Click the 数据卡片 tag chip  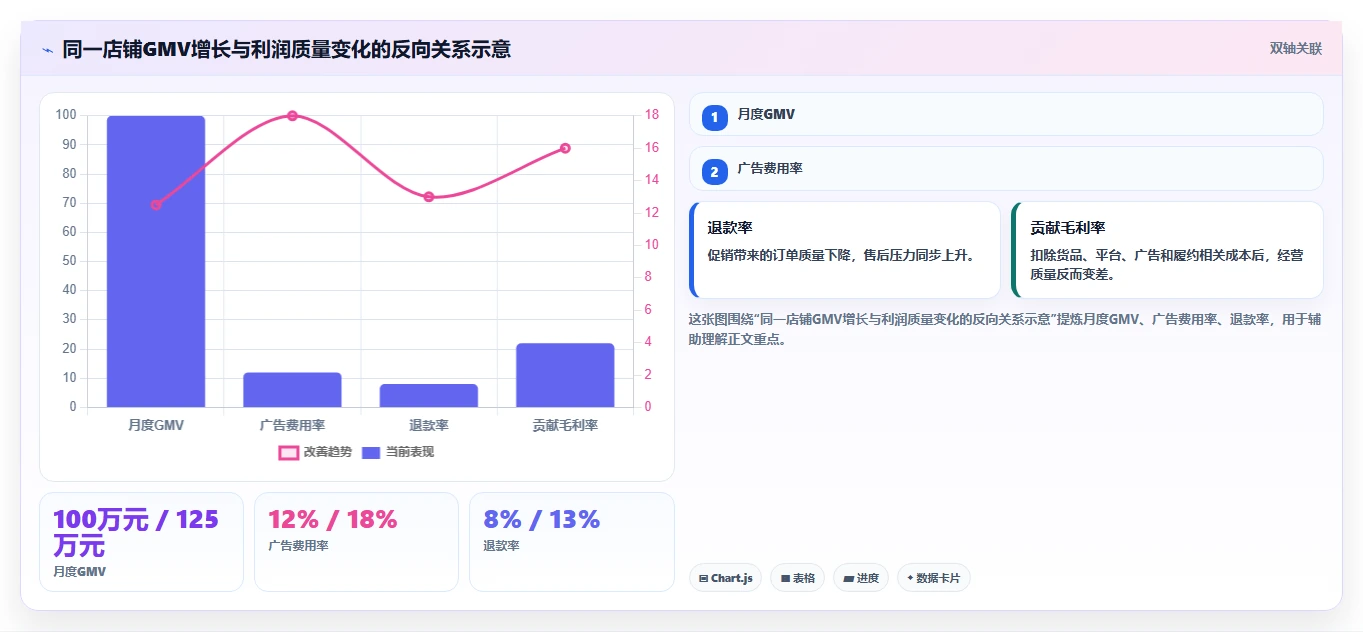click(x=933, y=578)
